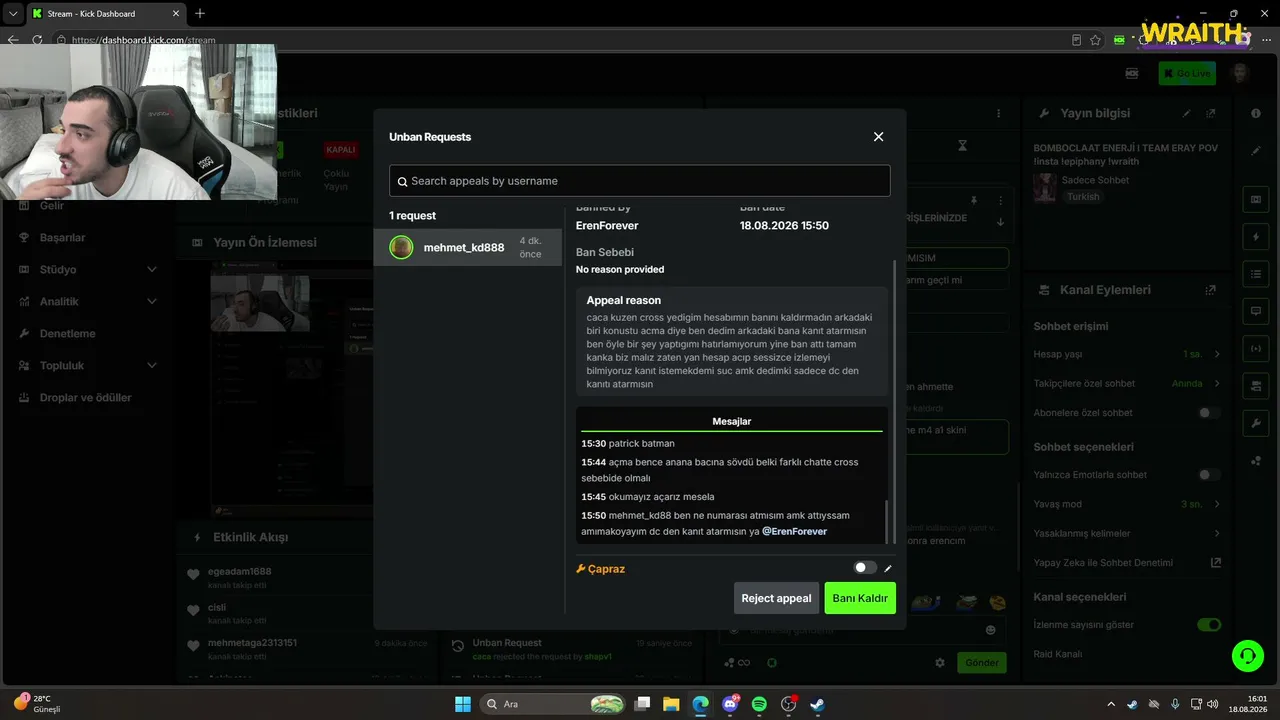Select the mehmet_kd888 unban request
This screenshot has height=720, width=1280.
(468, 247)
